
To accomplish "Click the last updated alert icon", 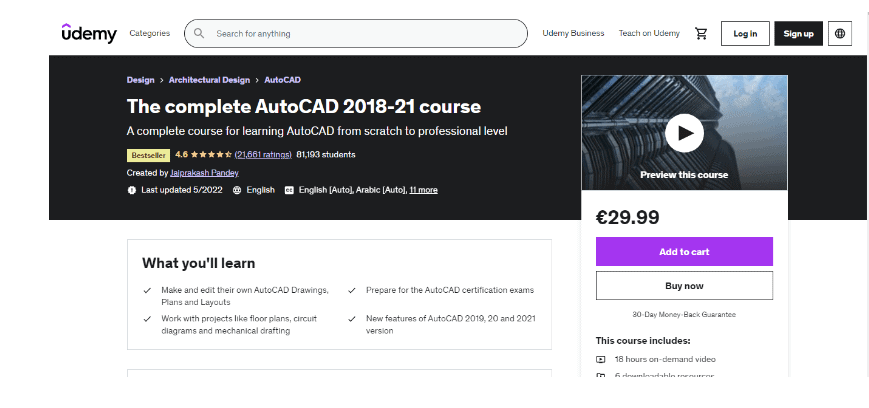I will [131, 190].
